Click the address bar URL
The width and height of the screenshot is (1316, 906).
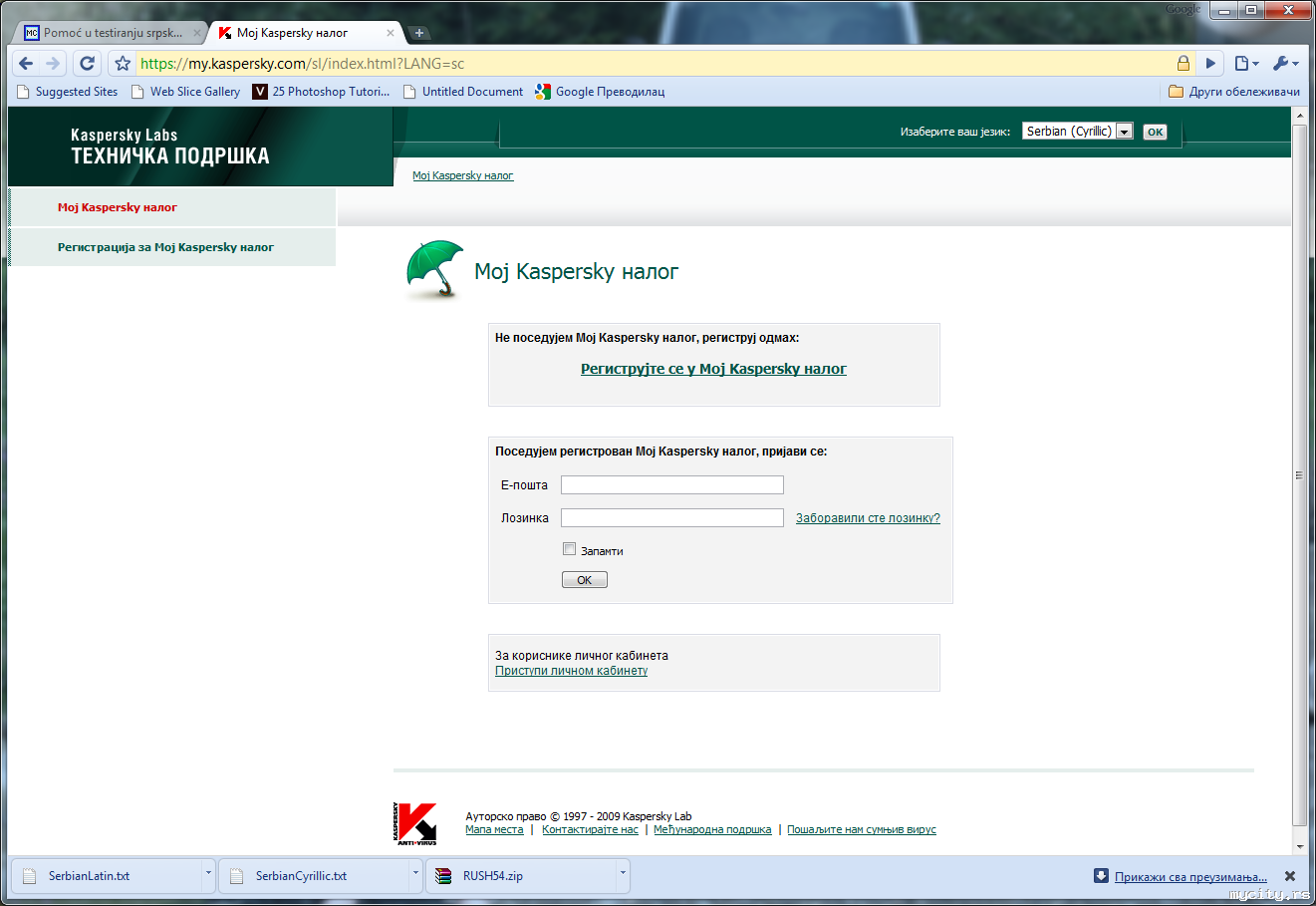click(303, 64)
